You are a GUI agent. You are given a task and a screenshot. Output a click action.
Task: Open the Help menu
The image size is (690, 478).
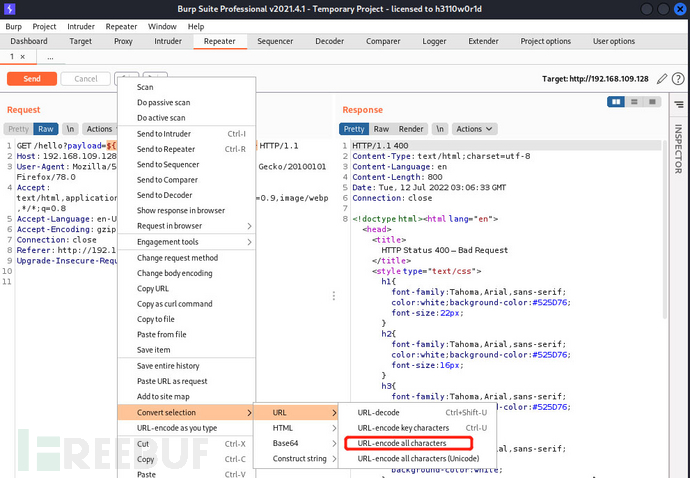click(x=196, y=27)
